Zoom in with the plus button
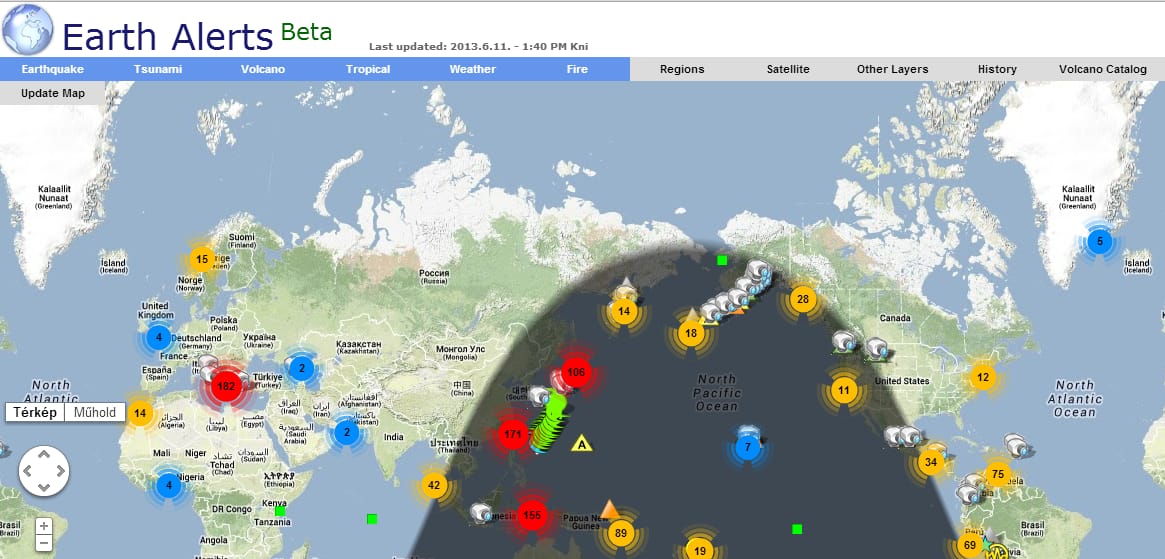1165x559 pixels. tap(44, 526)
